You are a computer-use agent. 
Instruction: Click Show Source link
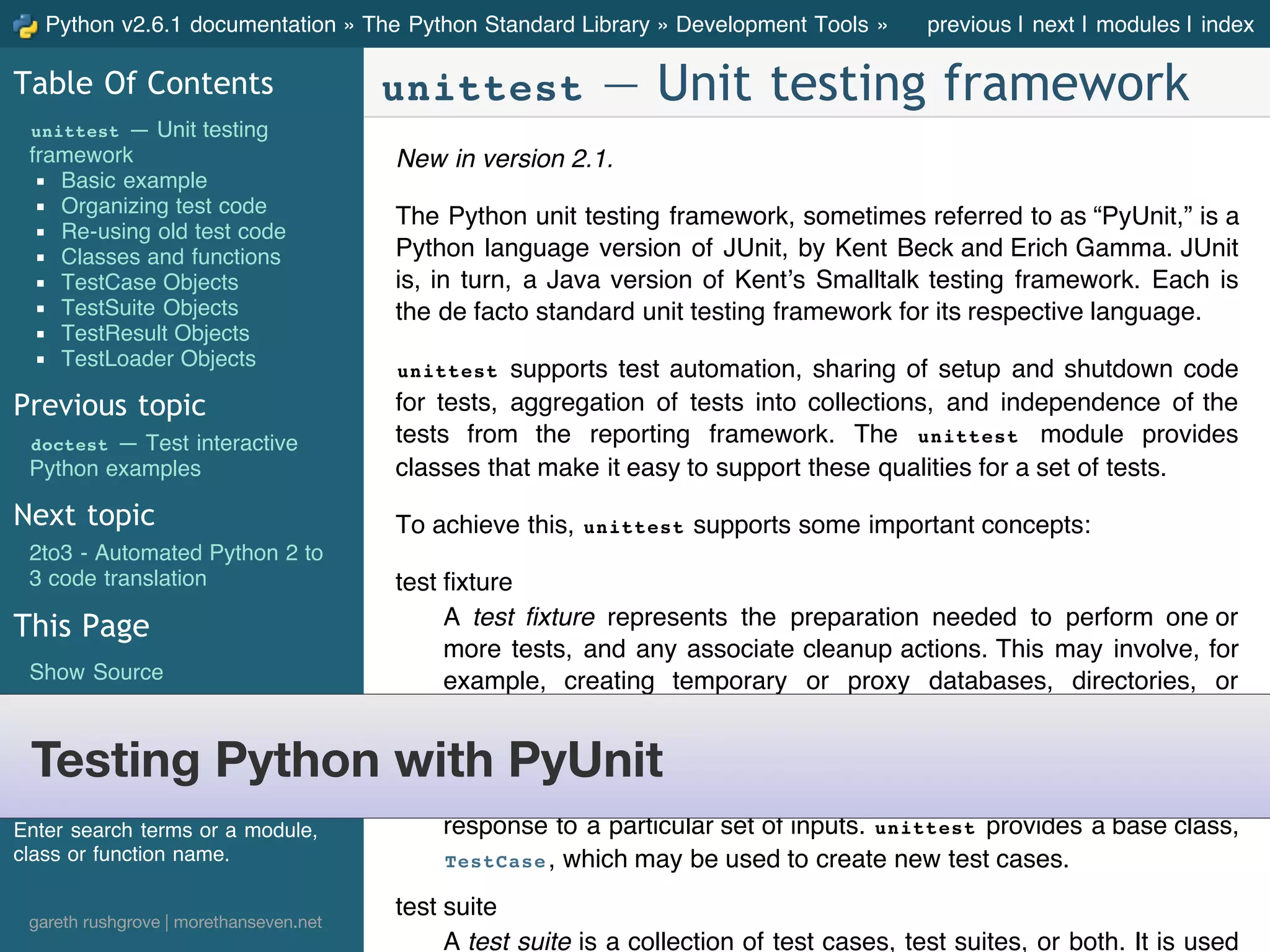96,672
